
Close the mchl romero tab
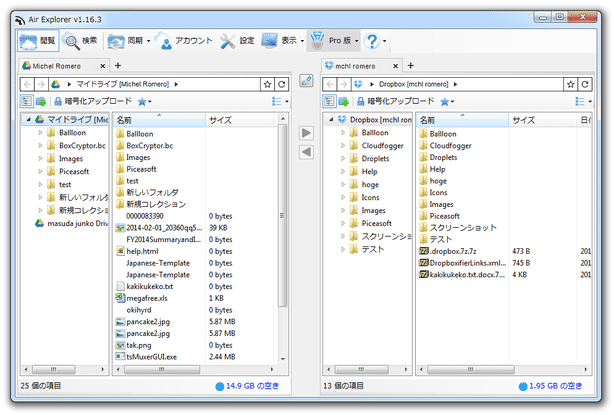(395, 66)
